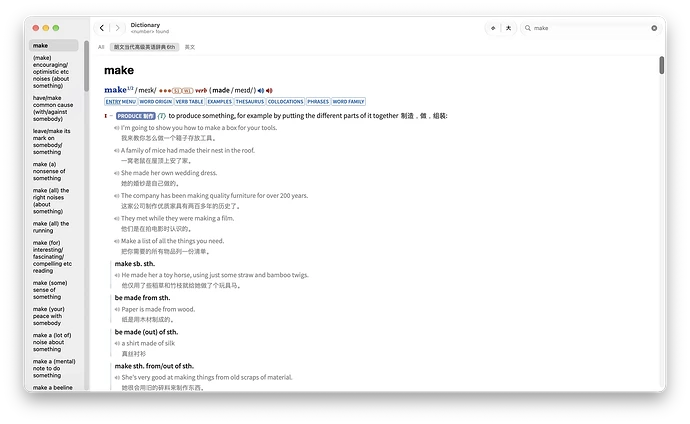
Task: Click the "Dictionary" title in the toolbar
Action: pyautogui.click(x=145, y=25)
